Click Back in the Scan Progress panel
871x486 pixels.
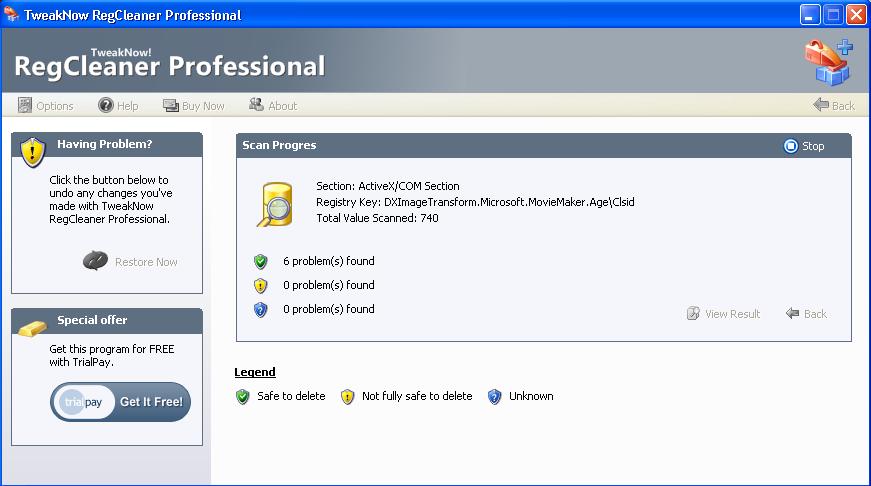(807, 314)
